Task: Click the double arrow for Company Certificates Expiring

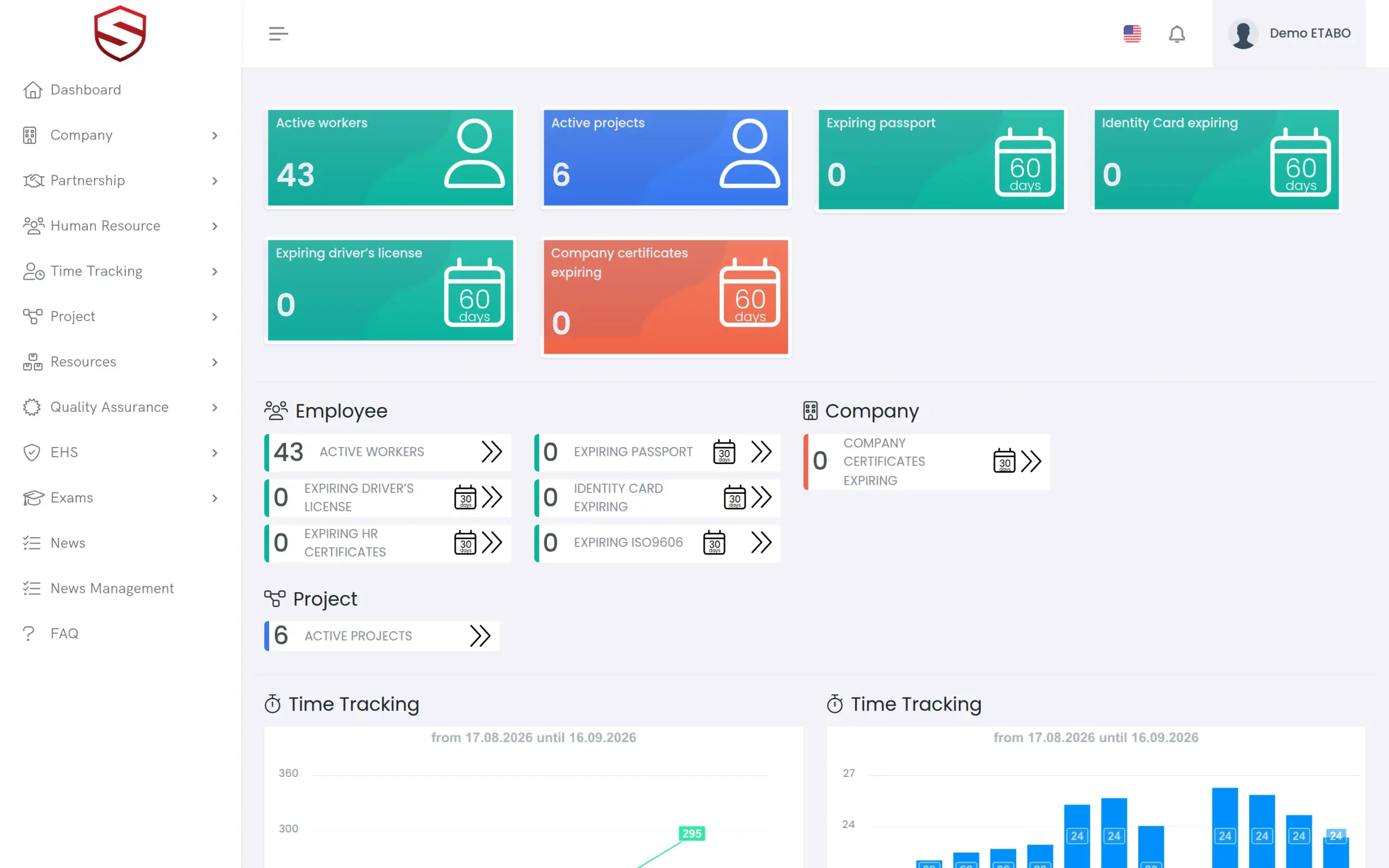Action: click(1031, 461)
